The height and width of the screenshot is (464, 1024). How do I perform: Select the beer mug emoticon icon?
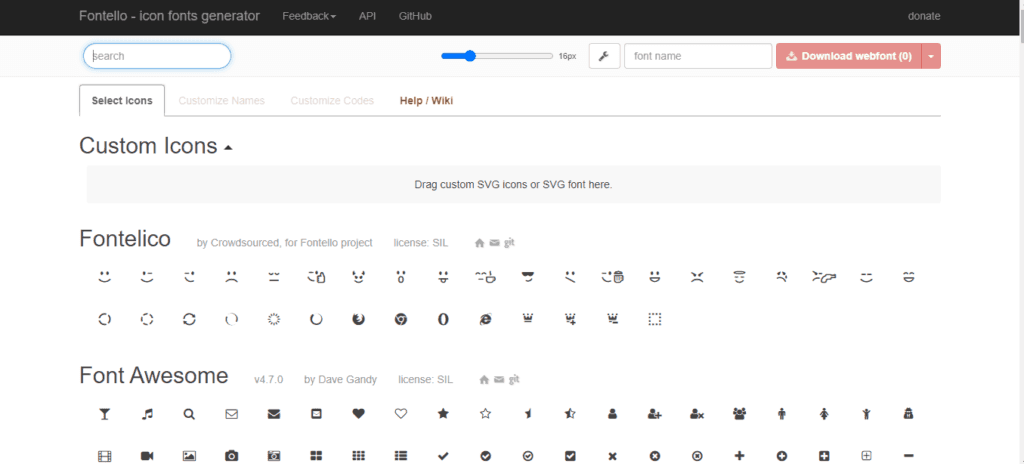coord(613,277)
